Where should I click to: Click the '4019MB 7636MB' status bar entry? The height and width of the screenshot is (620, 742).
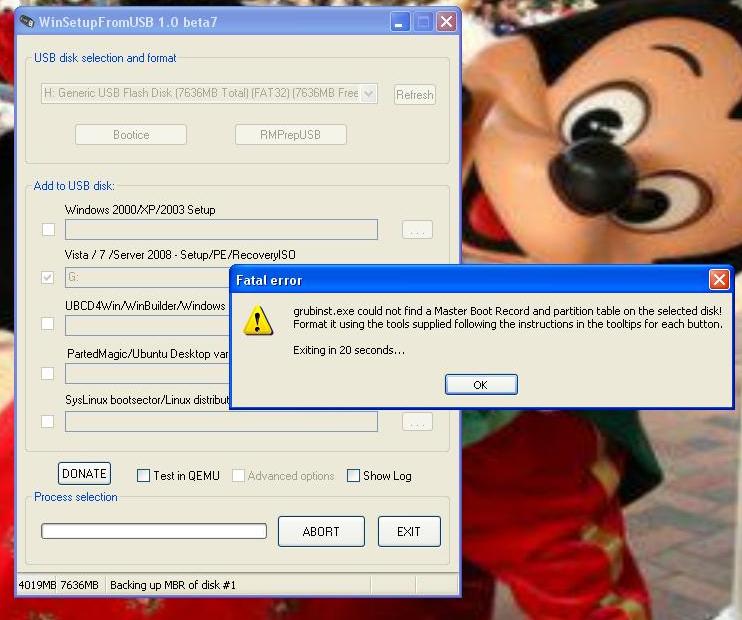[x=58, y=585]
